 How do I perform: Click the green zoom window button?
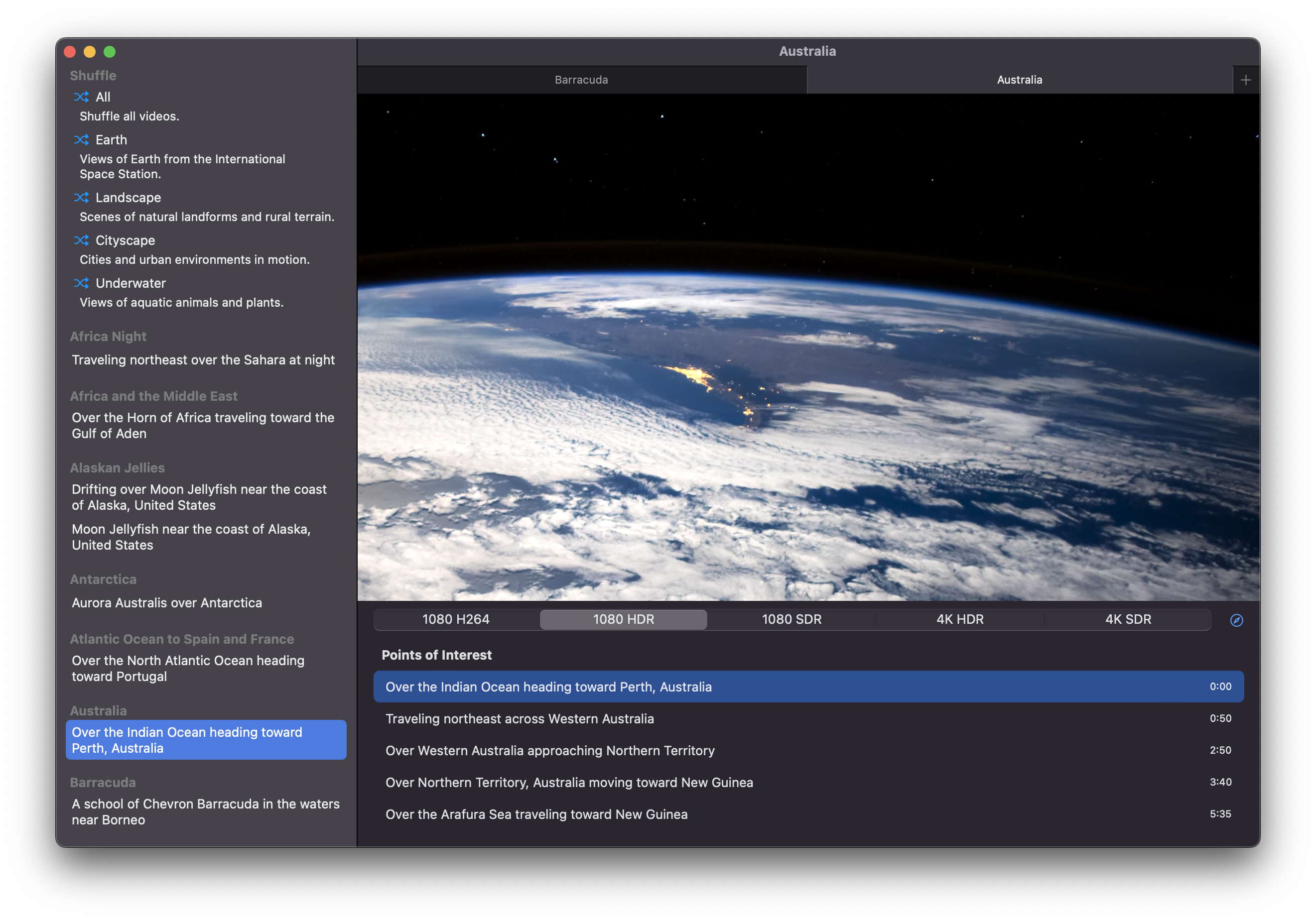(x=110, y=52)
